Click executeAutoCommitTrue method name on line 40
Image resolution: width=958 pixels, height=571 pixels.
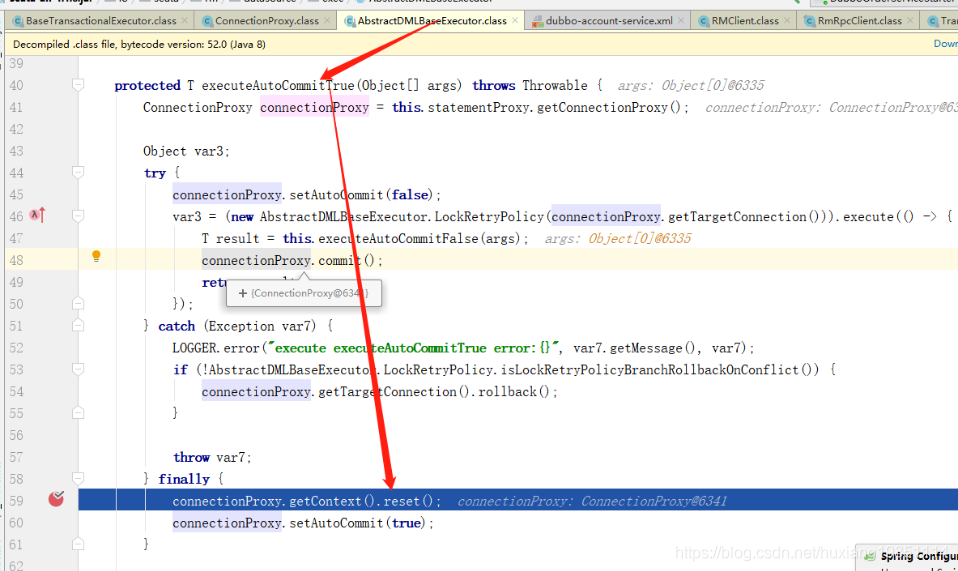(x=278, y=85)
